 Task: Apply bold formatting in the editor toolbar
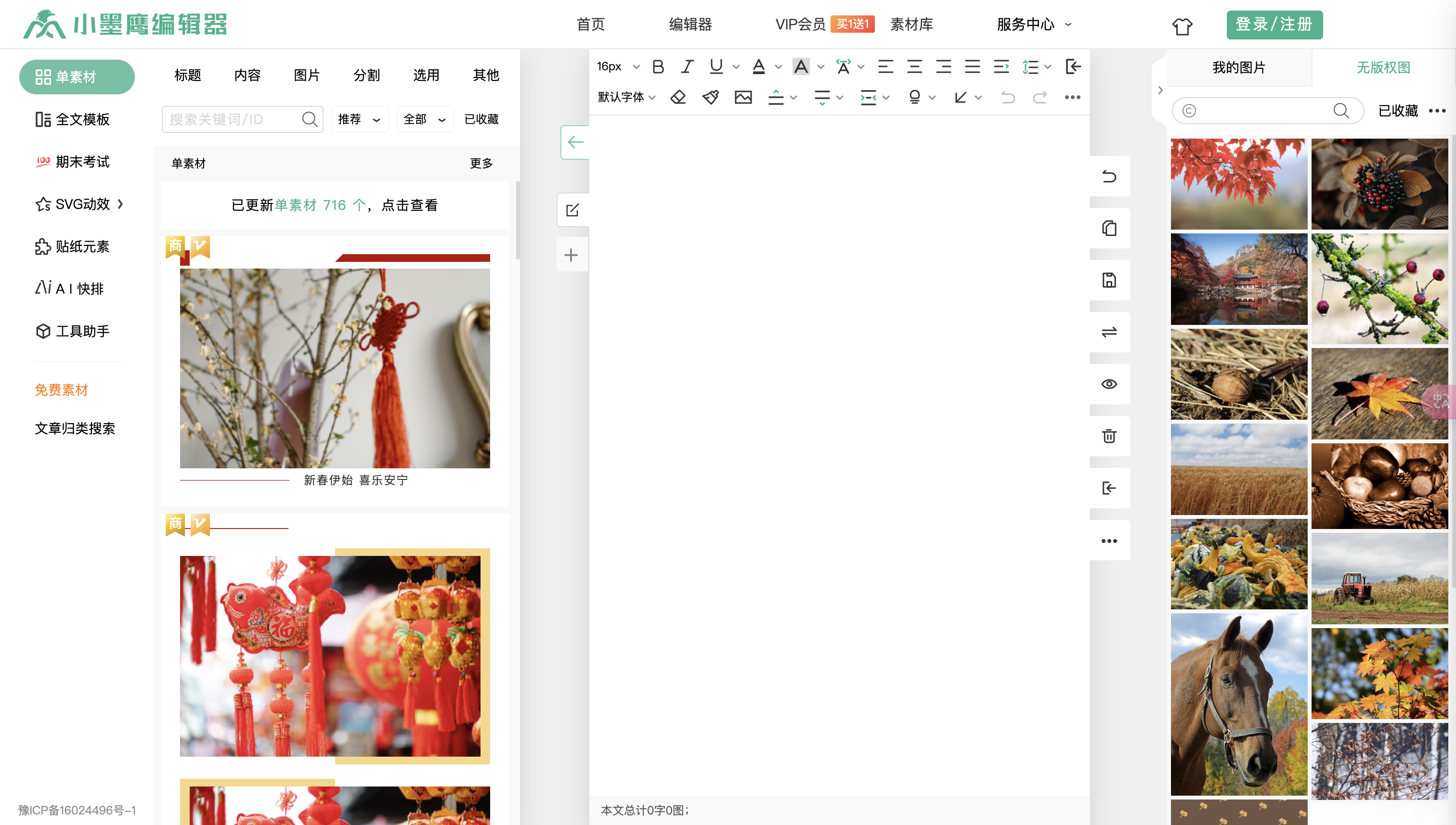point(657,66)
